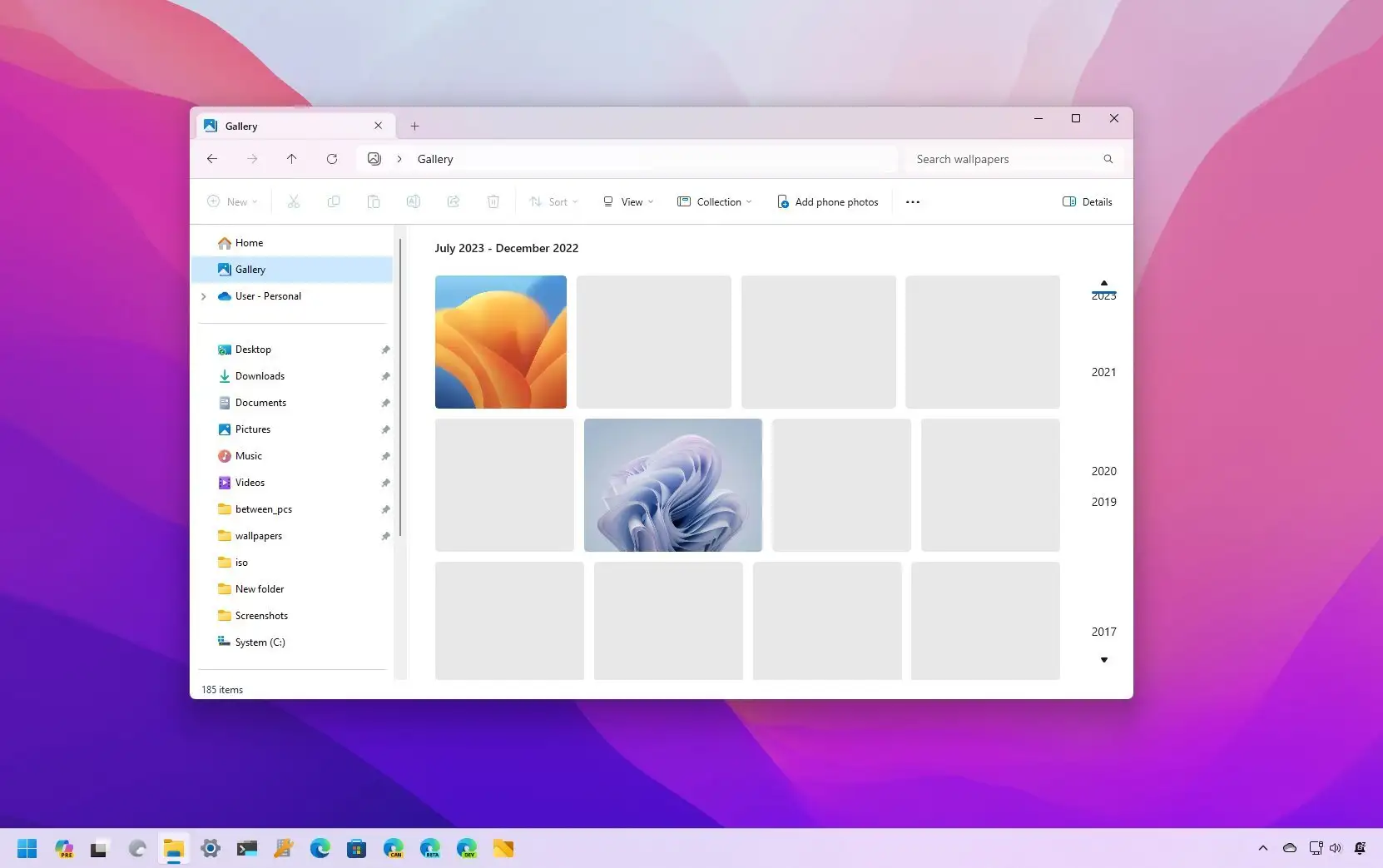Open the See more three-dots menu

tap(913, 202)
